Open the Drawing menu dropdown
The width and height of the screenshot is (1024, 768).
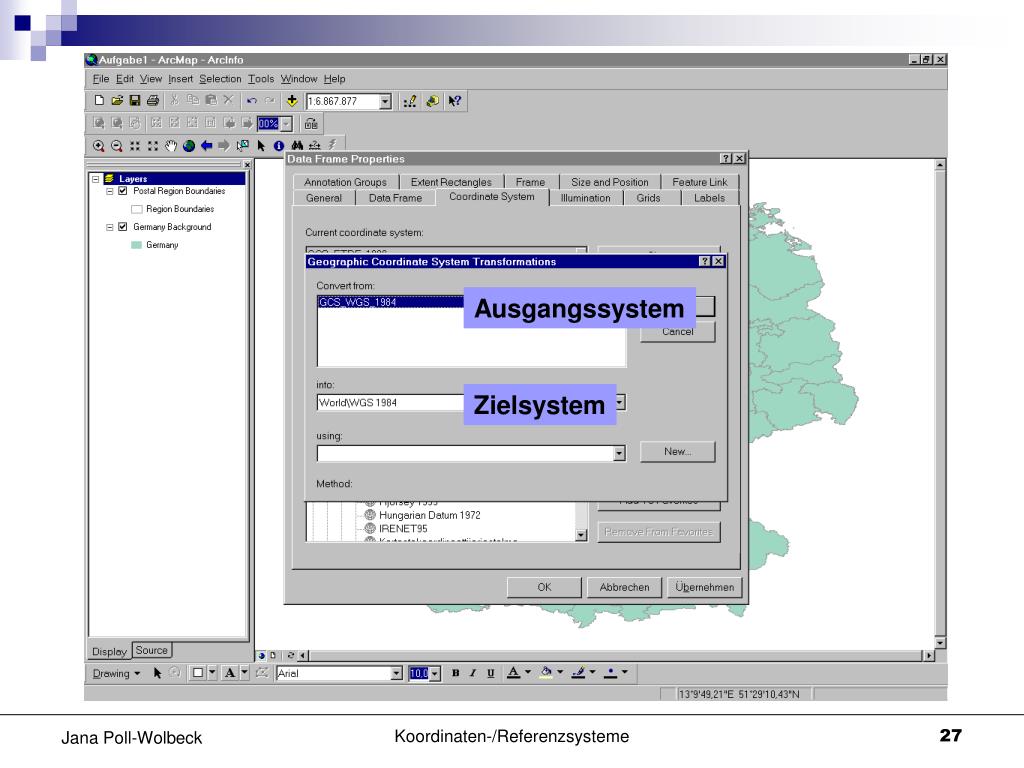coord(116,673)
